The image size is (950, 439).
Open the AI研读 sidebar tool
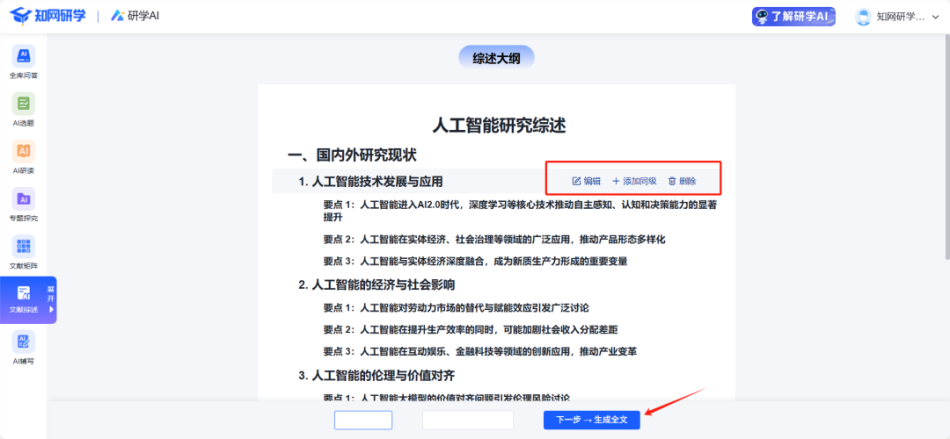(23, 156)
